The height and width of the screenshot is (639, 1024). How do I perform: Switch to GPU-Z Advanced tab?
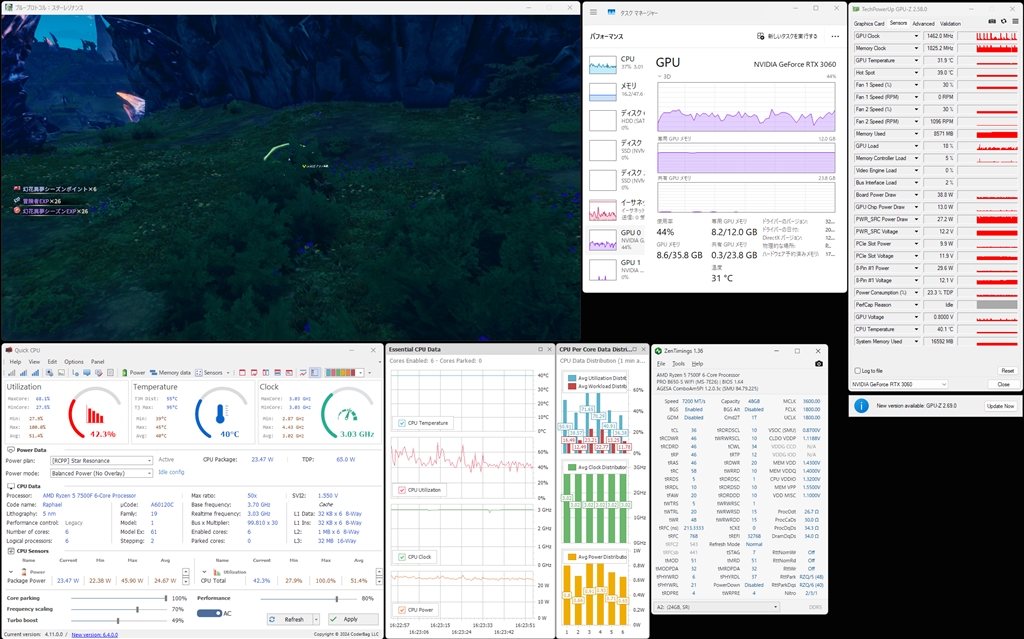[923, 24]
